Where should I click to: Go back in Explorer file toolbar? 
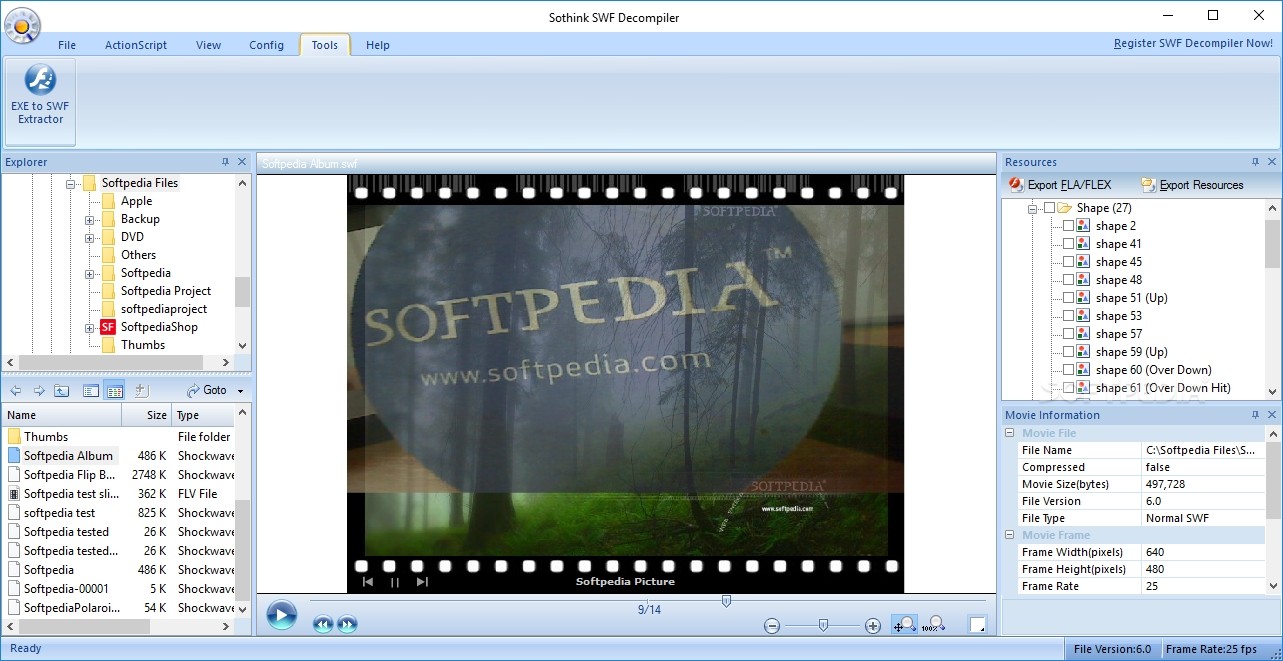click(x=16, y=391)
